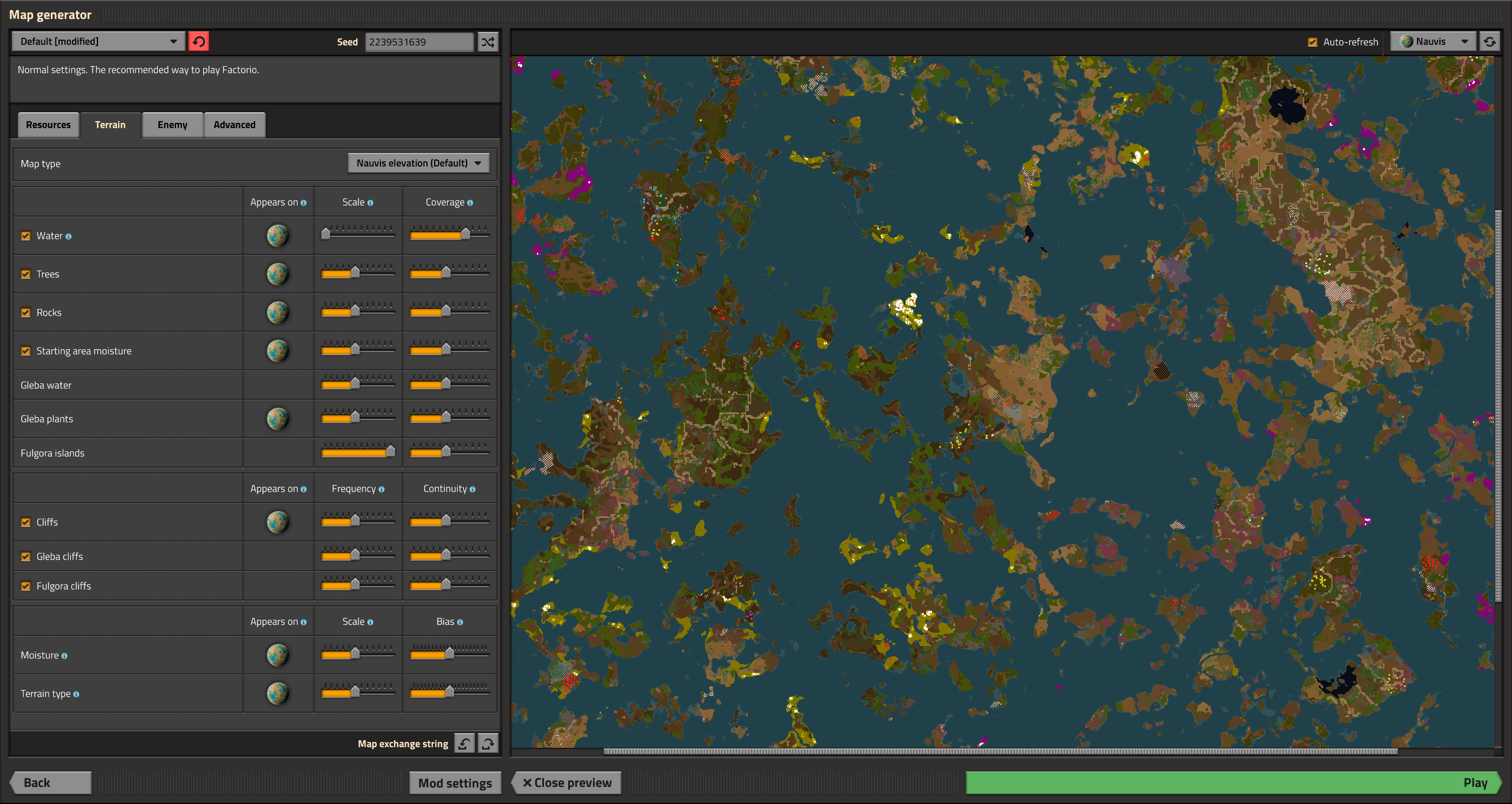Click Nauvis planet icon in Rocks row
The width and height of the screenshot is (1512, 804).
click(x=278, y=312)
